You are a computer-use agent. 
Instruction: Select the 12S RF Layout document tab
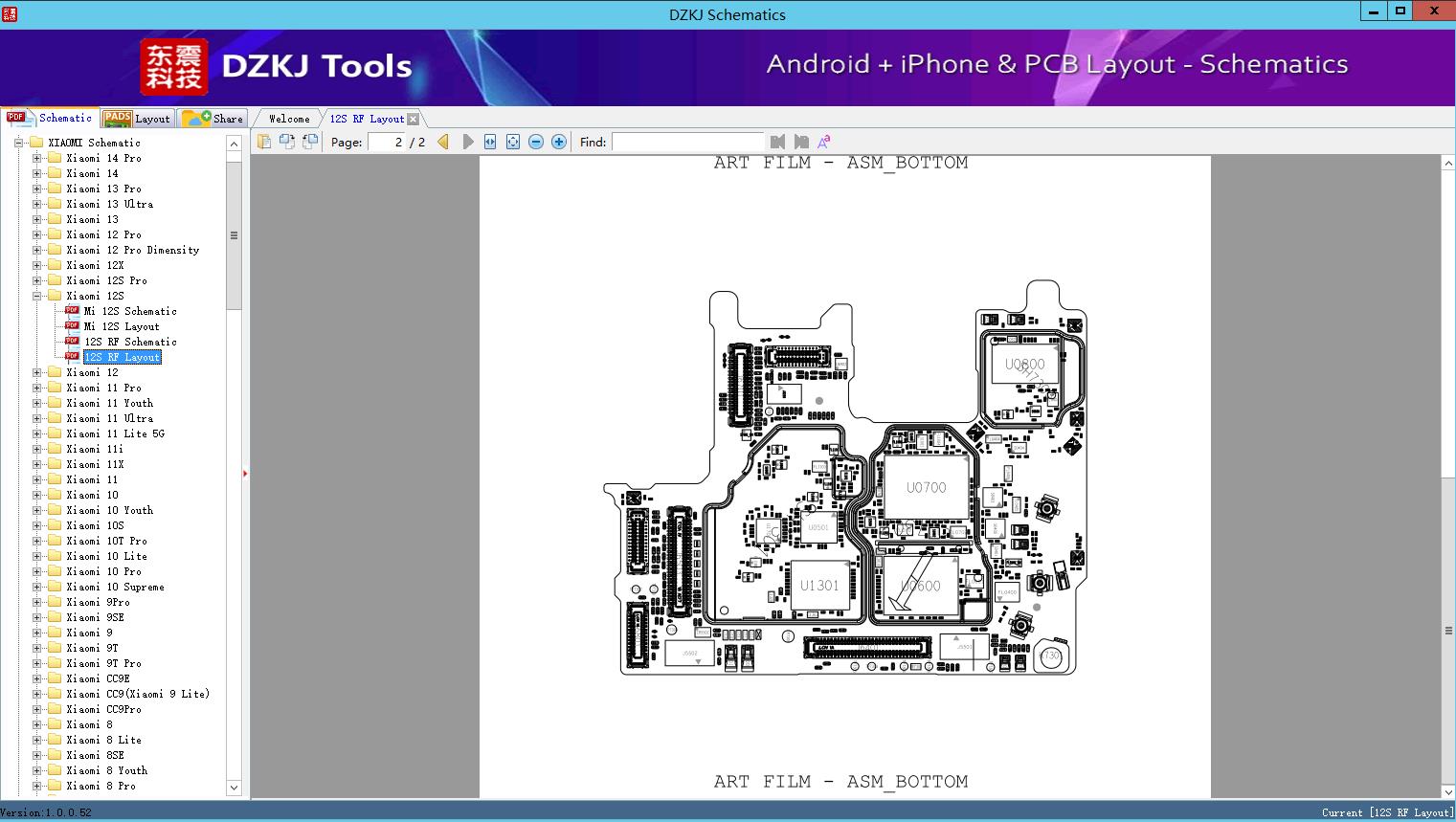(368, 119)
